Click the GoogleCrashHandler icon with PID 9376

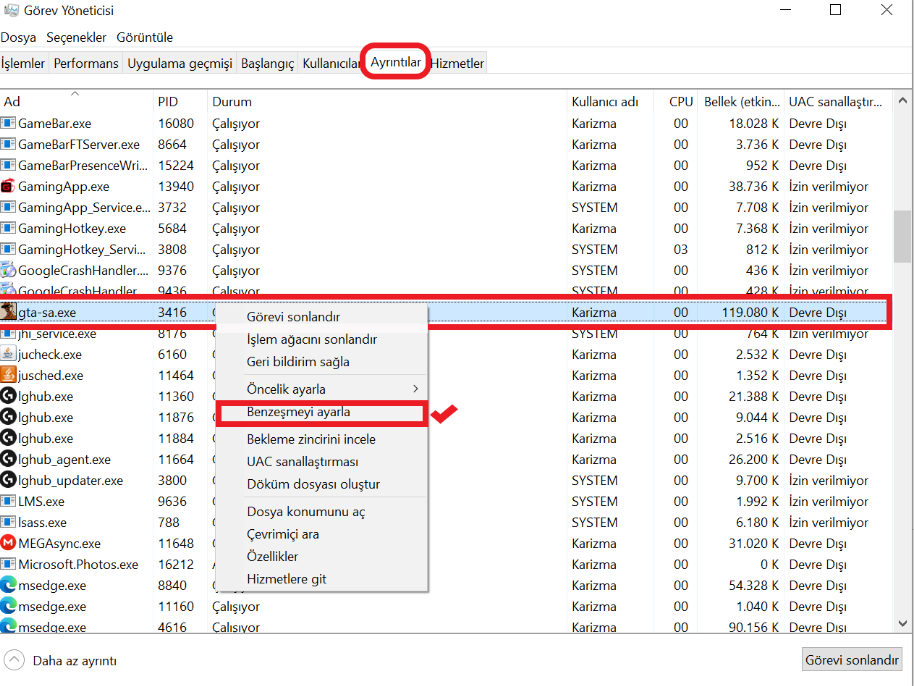[x=8, y=270]
